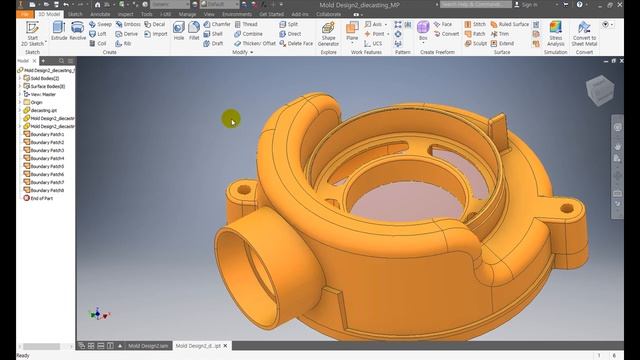The height and width of the screenshot is (360, 640).
Task: Choose the Sweep feature
Action: (100, 24)
